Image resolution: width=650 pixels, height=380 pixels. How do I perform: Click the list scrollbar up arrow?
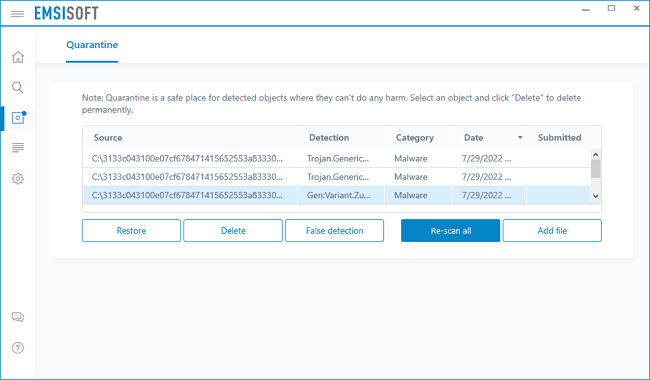[596, 155]
